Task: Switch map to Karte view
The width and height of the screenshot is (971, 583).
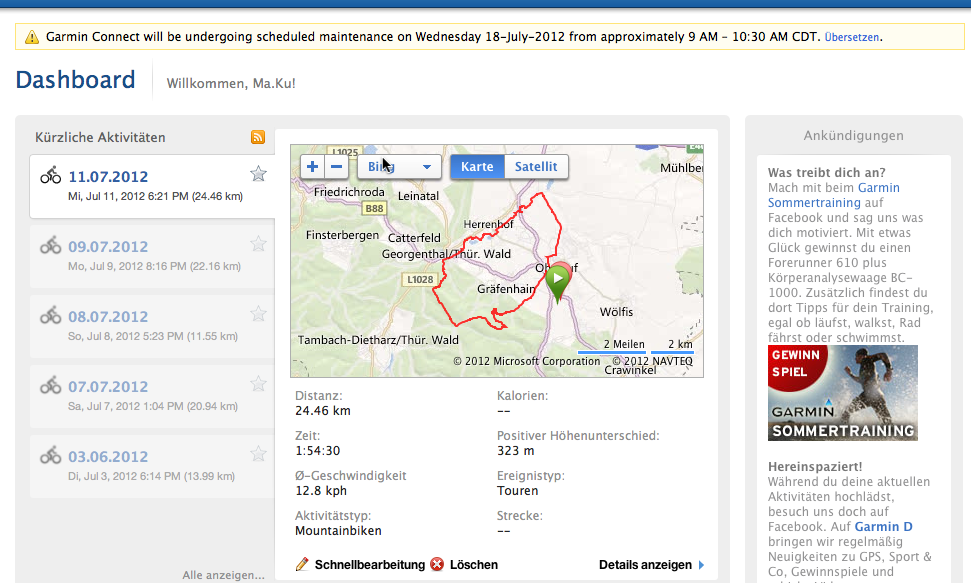Action: (x=477, y=167)
